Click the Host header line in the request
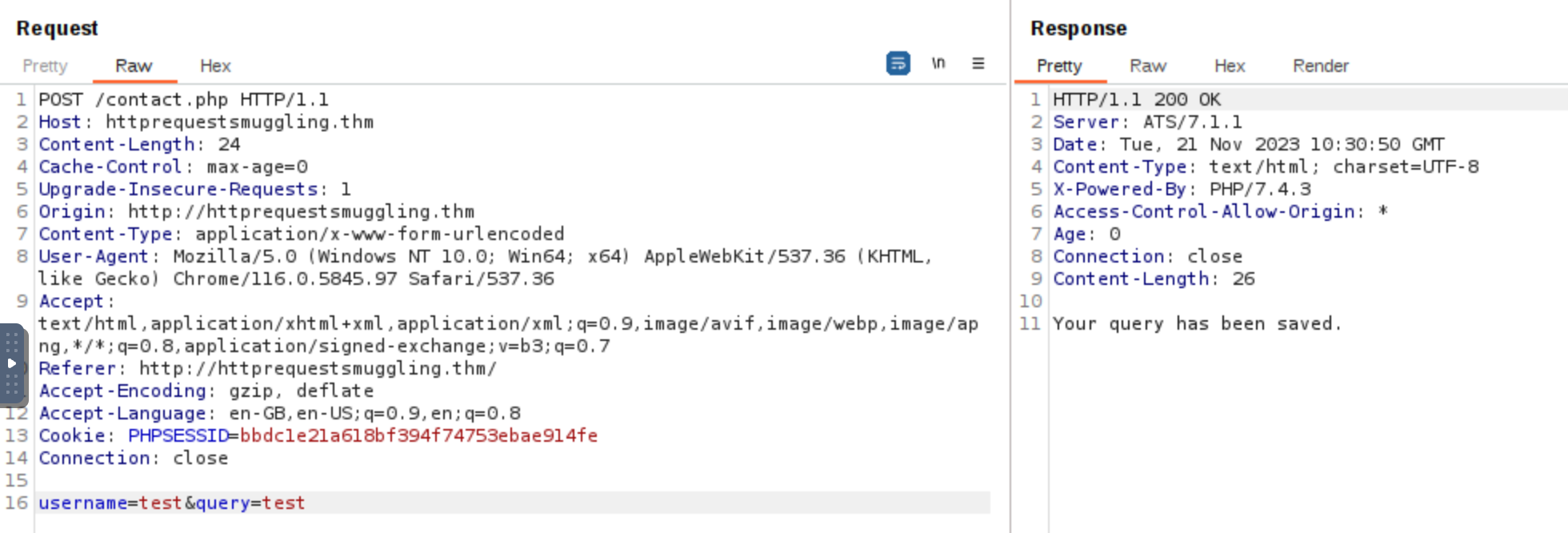 pyautogui.click(x=206, y=122)
